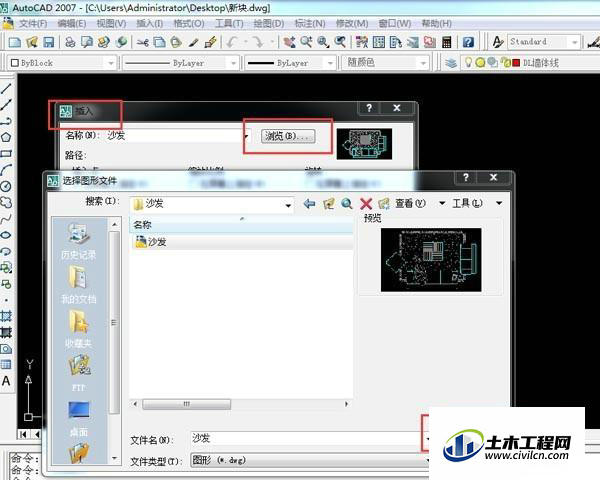Image resolution: width=600 pixels, height=480 pixels.
Task: Open QuickCalc calculator icon
Action: [x=447, y=42]
